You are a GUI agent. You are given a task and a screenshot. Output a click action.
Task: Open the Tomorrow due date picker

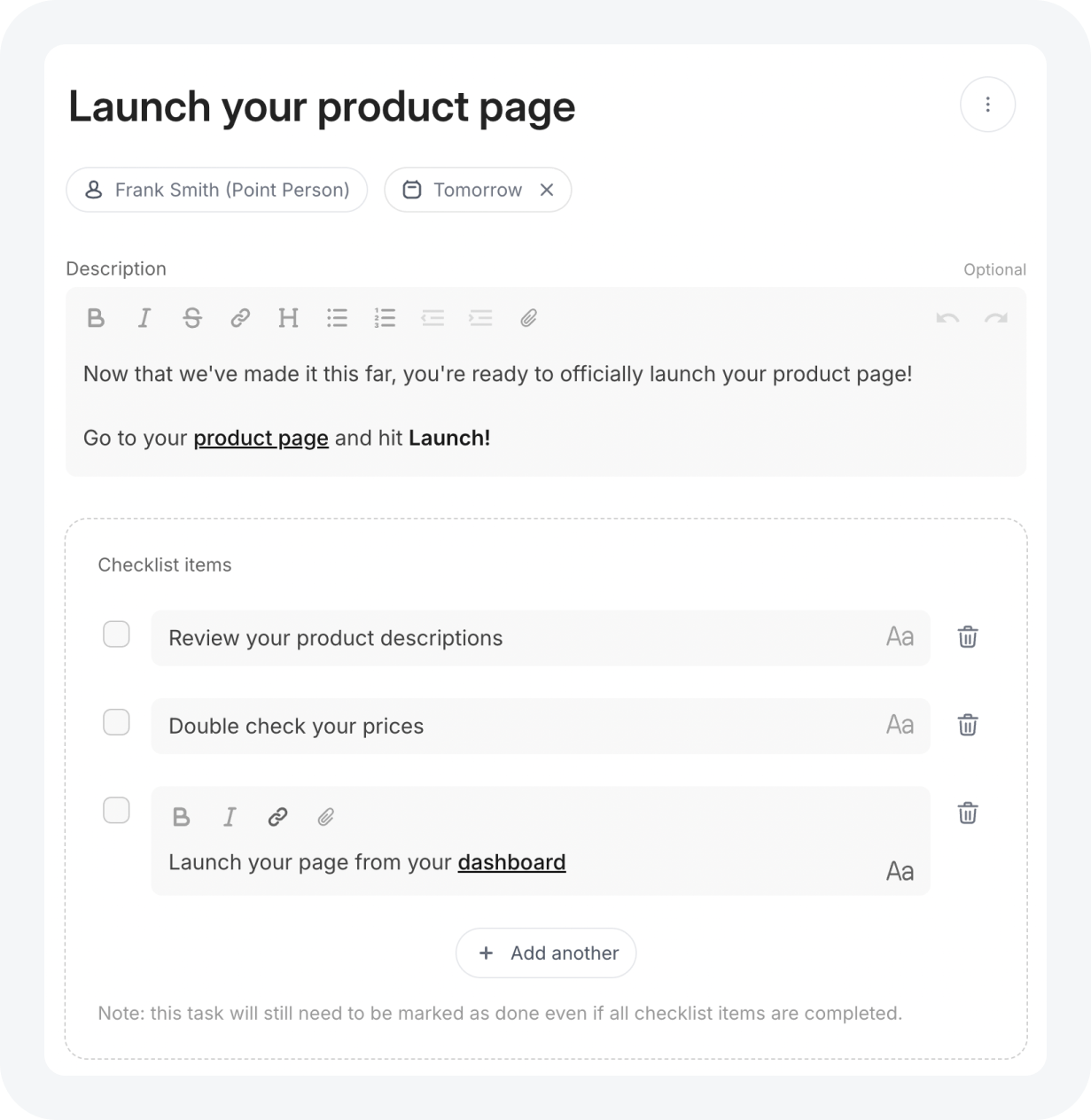[x=463, y=190]
